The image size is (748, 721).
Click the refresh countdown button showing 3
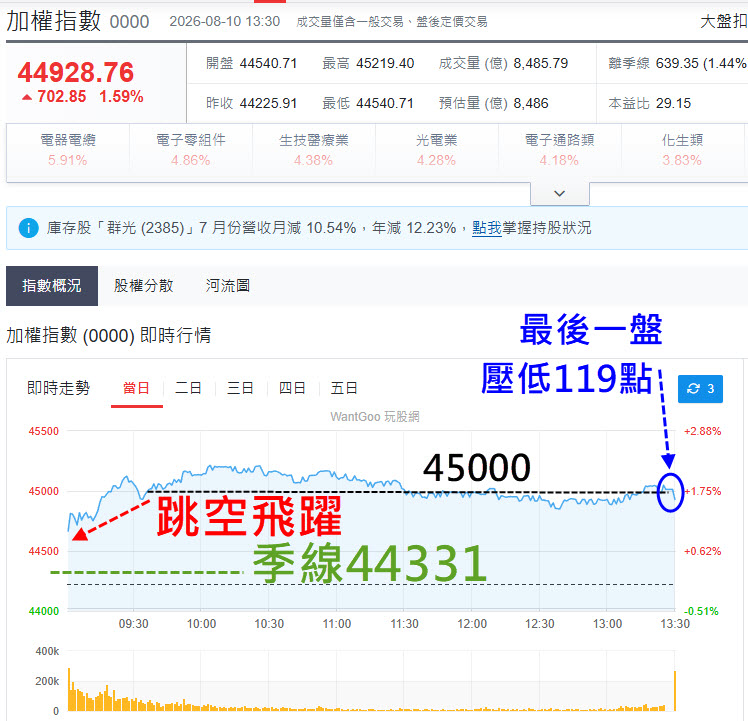click(x=700, y=389)
